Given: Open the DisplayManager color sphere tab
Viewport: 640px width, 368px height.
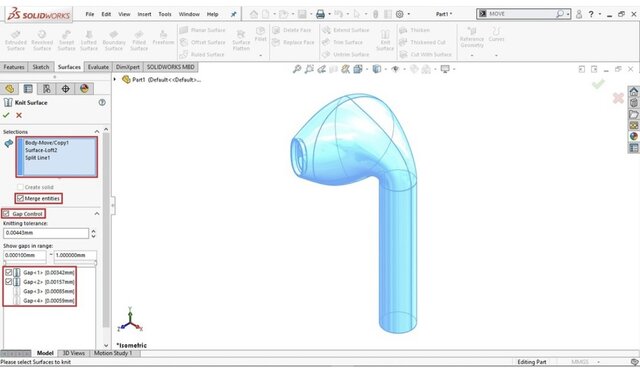Looking at the screenshot, I should [x=84, y=89].
